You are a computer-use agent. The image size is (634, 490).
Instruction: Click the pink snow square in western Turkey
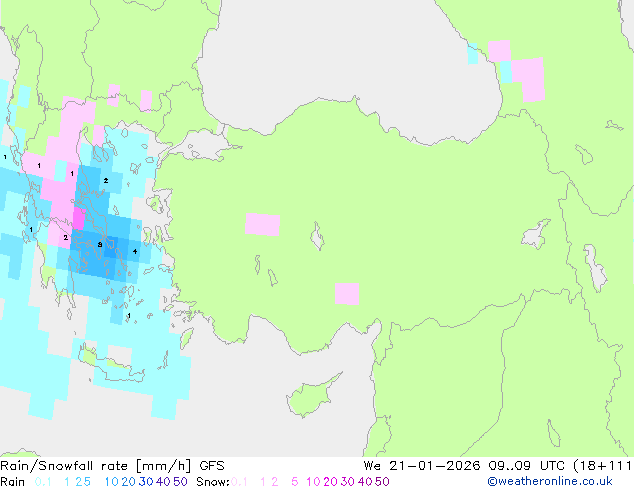tap(262, 224)
